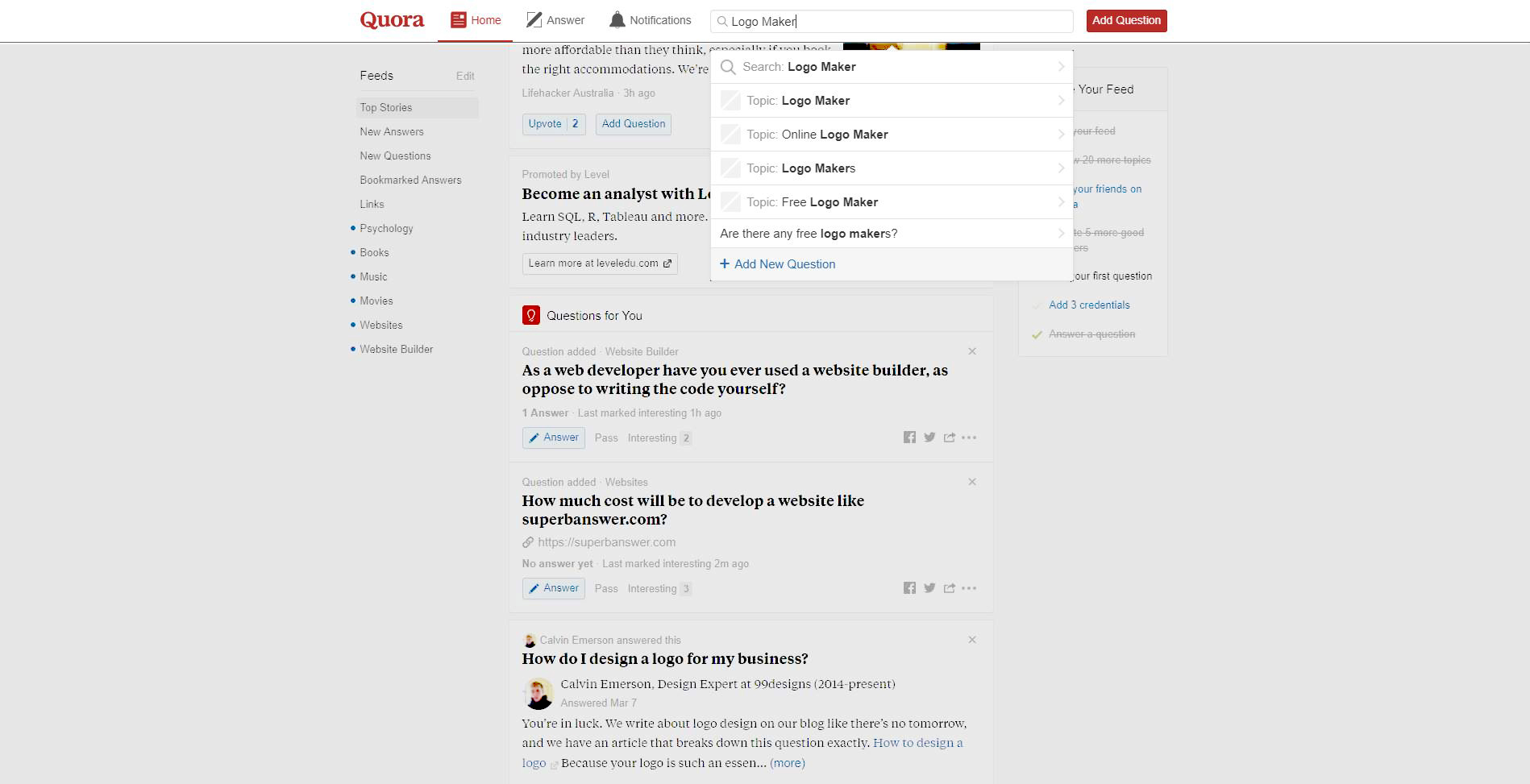Open the https://superbanswer.com link
The width and height of the screenshot is (1530, 784).
point(606,542)
